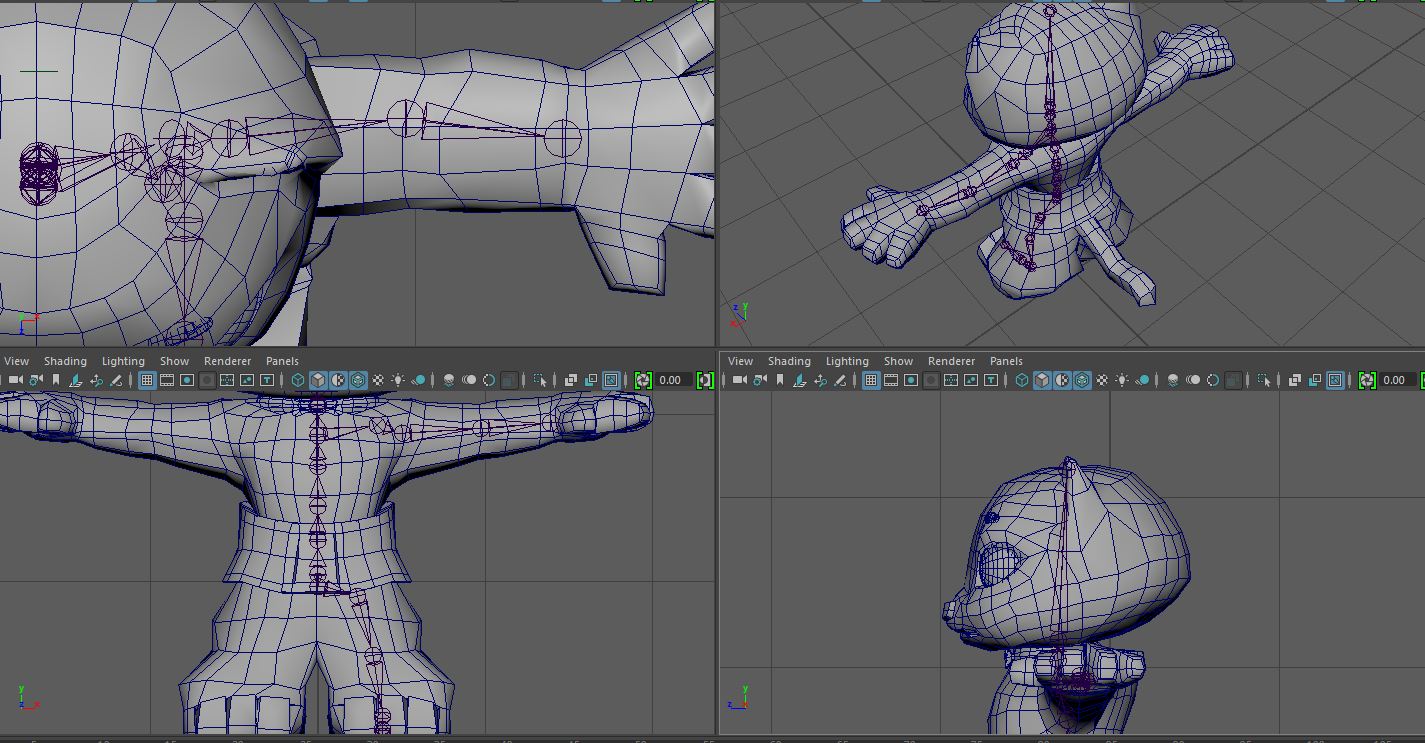Click Isolate Select icon in front view panel

(x=540, y=380)
